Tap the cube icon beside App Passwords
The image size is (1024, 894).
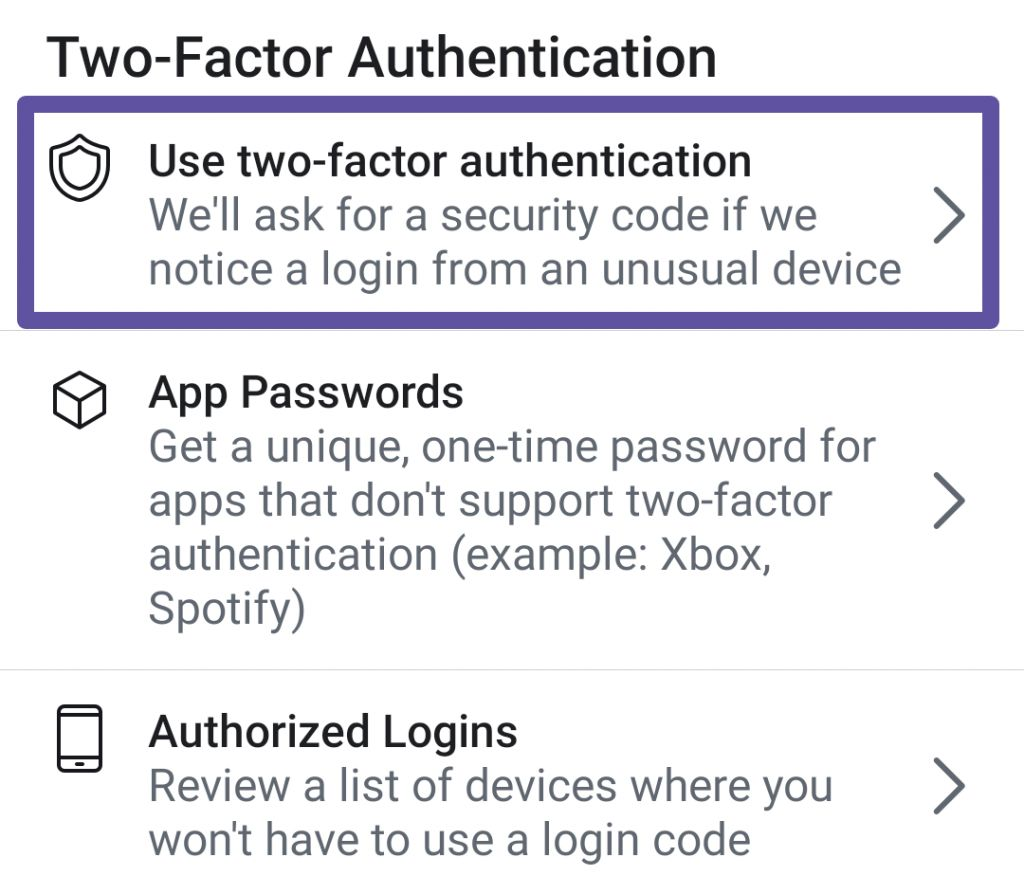pos(79,400)
